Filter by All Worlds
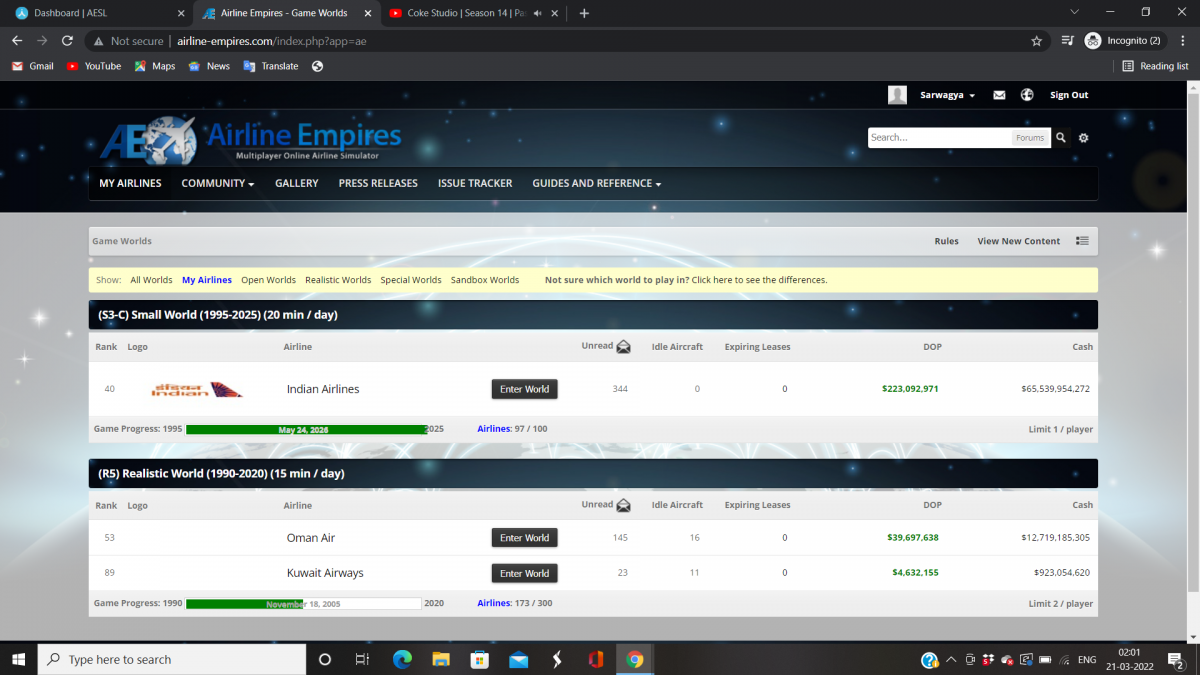 click(151, 280)
